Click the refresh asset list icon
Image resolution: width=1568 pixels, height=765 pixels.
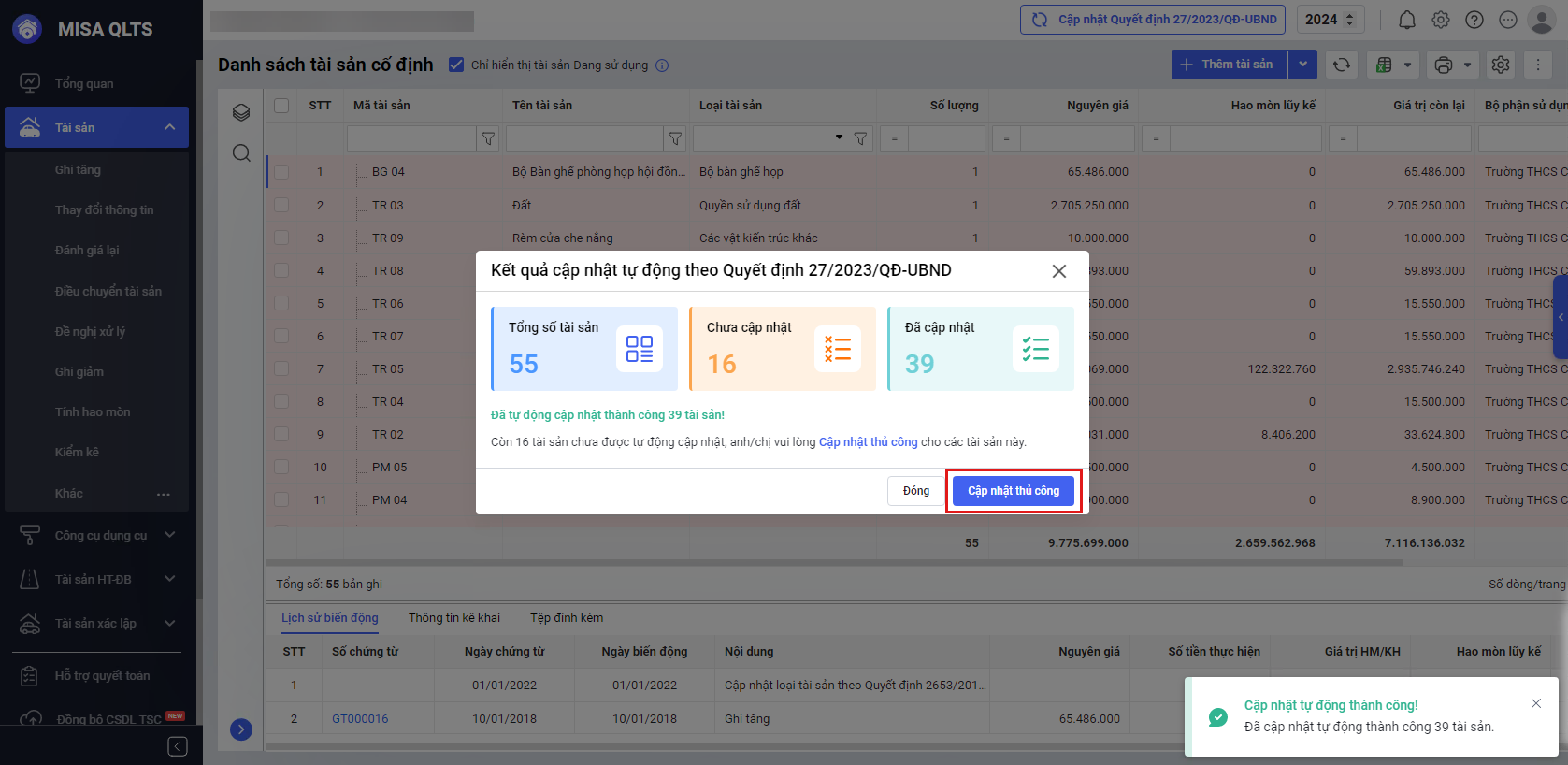point(1342,65)
